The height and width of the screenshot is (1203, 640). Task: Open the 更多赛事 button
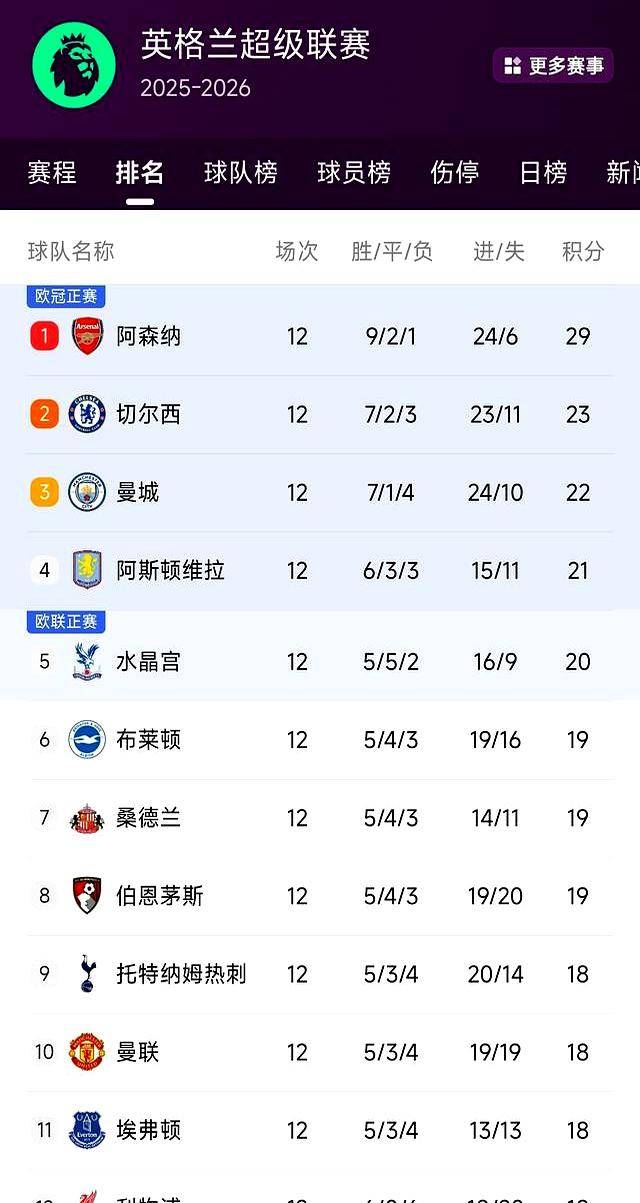[x=553, y=66]
